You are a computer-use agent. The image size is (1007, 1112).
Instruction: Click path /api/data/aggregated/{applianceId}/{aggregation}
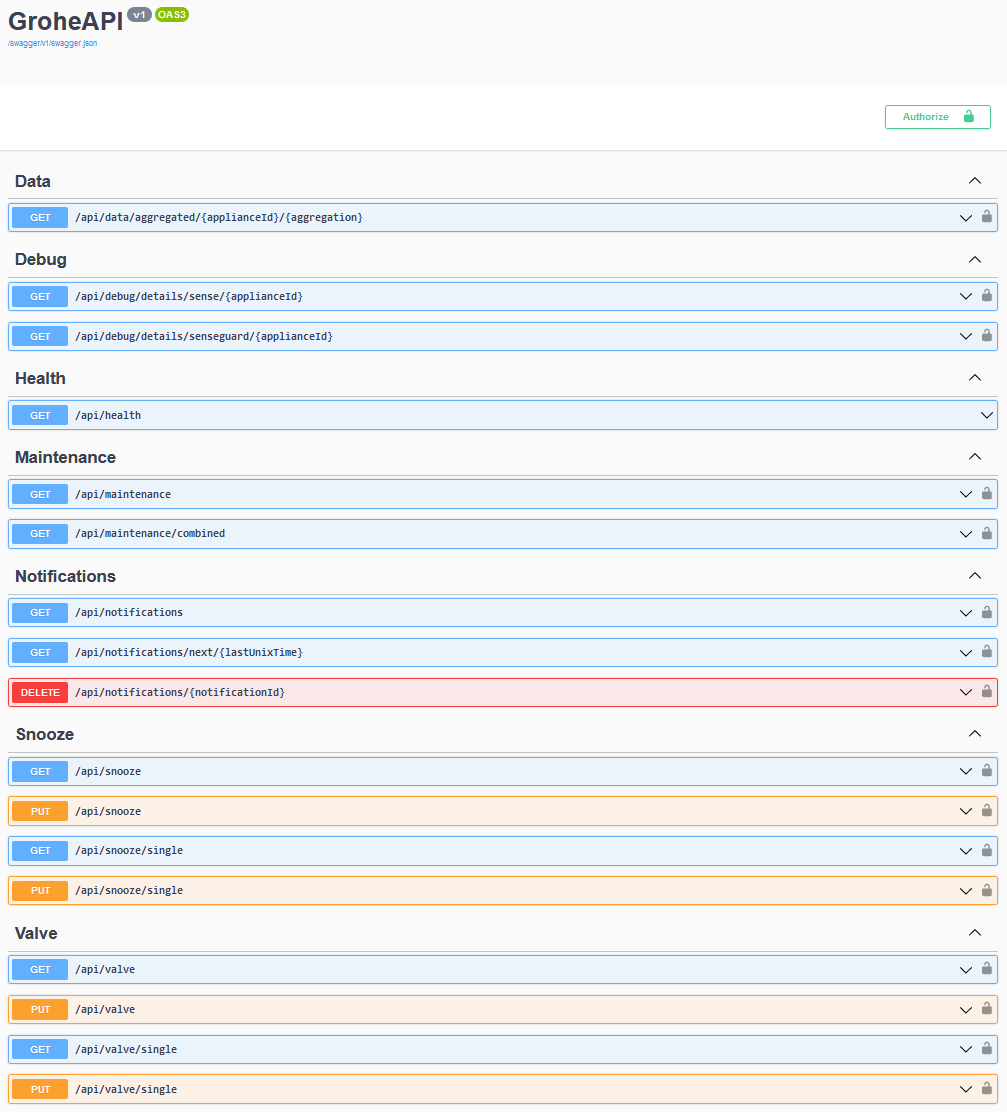pyautogui.click(x=219, y=218)
